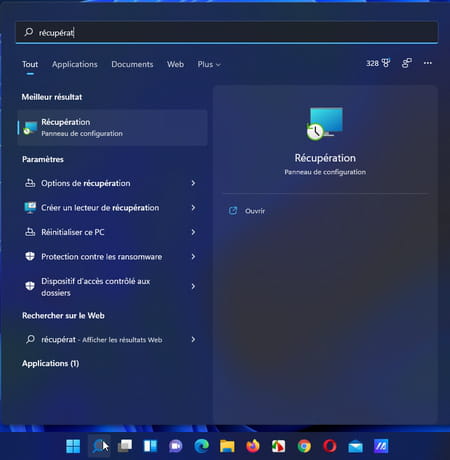This screenshot has width=450, height=460.
Task: Launch Microsoft Edge from the taskbar
Action: coord(202,446)
